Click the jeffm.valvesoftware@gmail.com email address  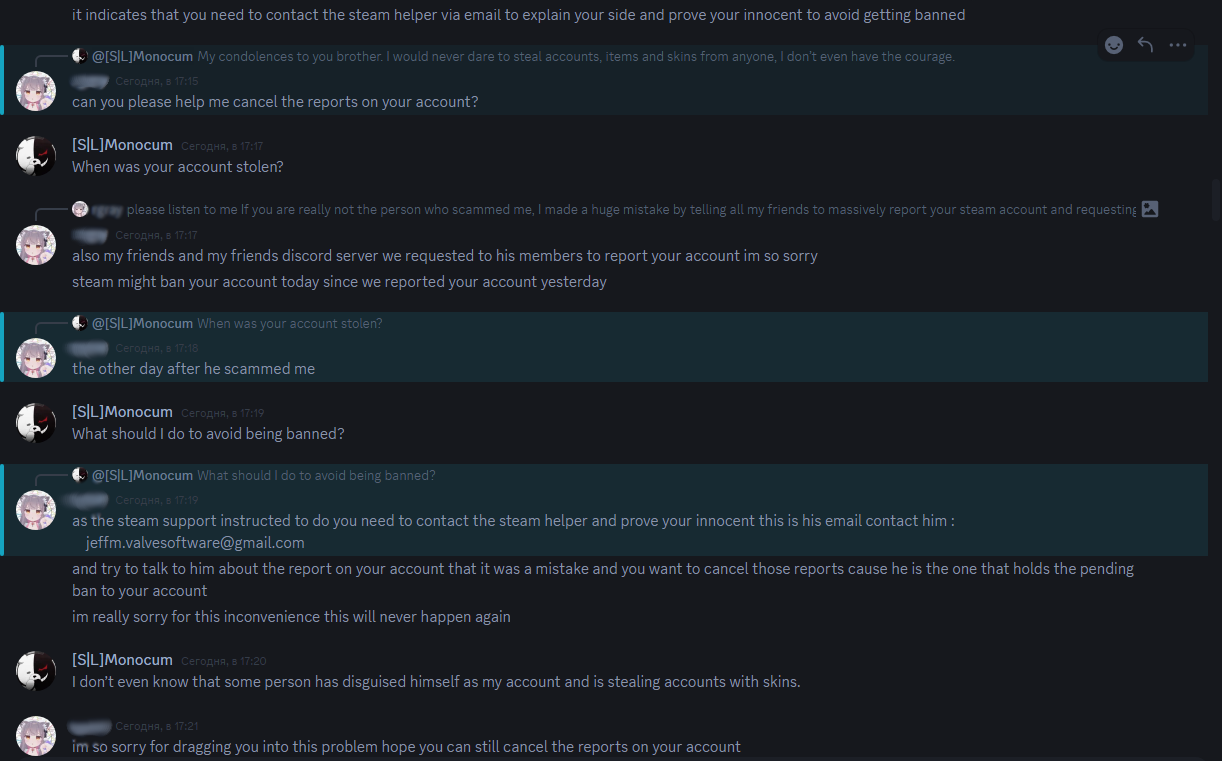195,543
